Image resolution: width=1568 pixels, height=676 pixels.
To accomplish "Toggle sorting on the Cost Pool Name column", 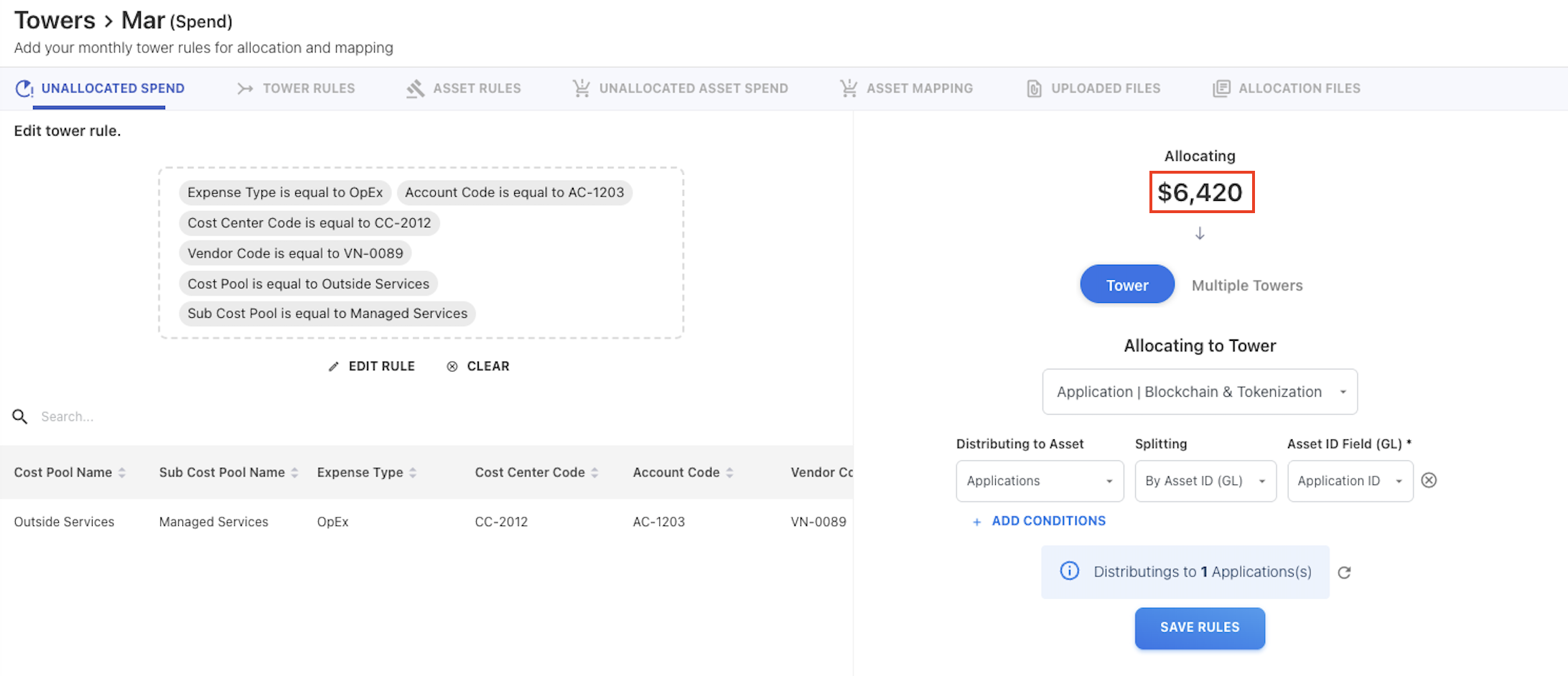I will pyautogui.click(x=123, y=472).
